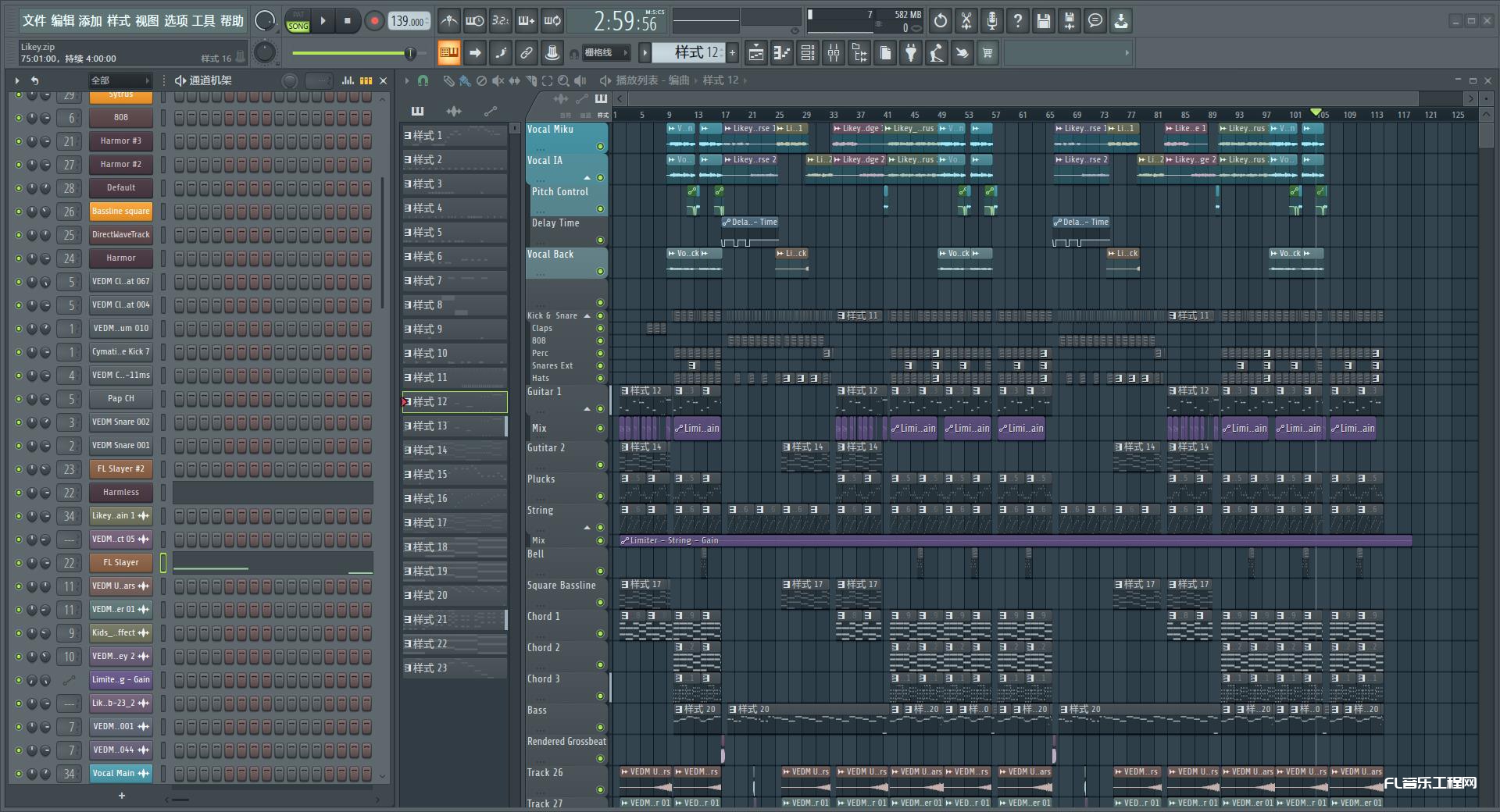Open the 全部 channel filter dropdown
The image size is (1500, 812).
[120, 80]
